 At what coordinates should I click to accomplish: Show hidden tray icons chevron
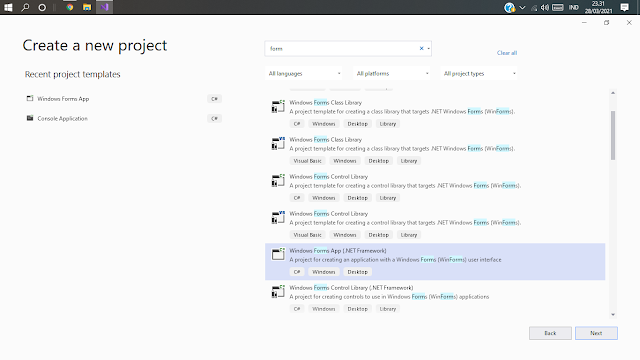[x=522, y=7]
